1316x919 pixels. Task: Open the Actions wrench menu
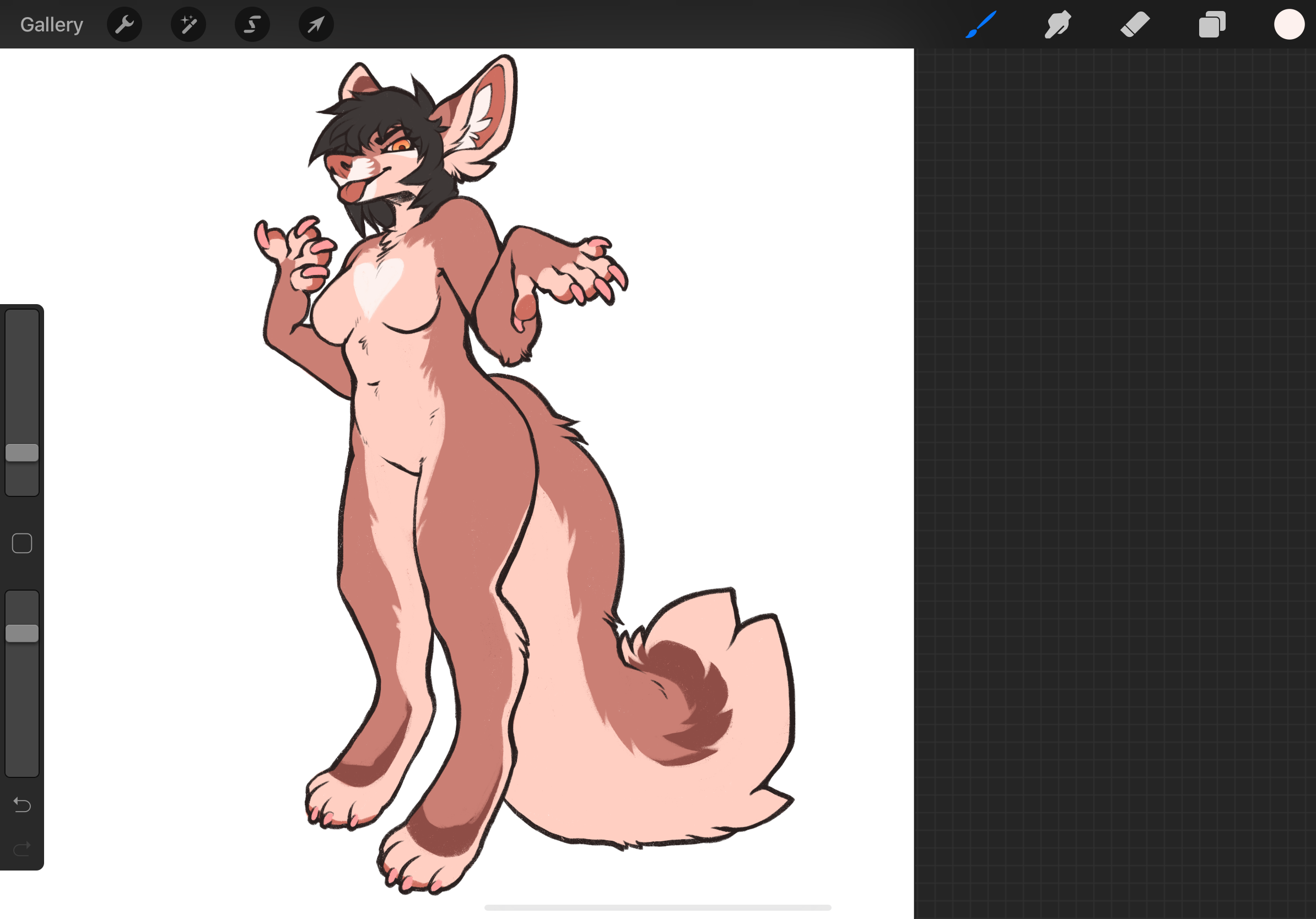[125, 25]
